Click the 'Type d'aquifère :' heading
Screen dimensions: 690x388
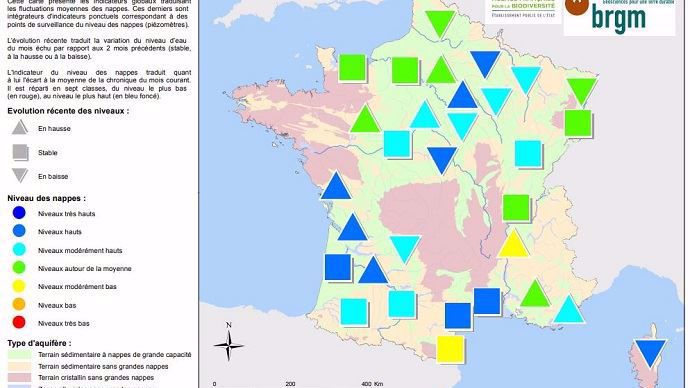(x=39, y=343)
